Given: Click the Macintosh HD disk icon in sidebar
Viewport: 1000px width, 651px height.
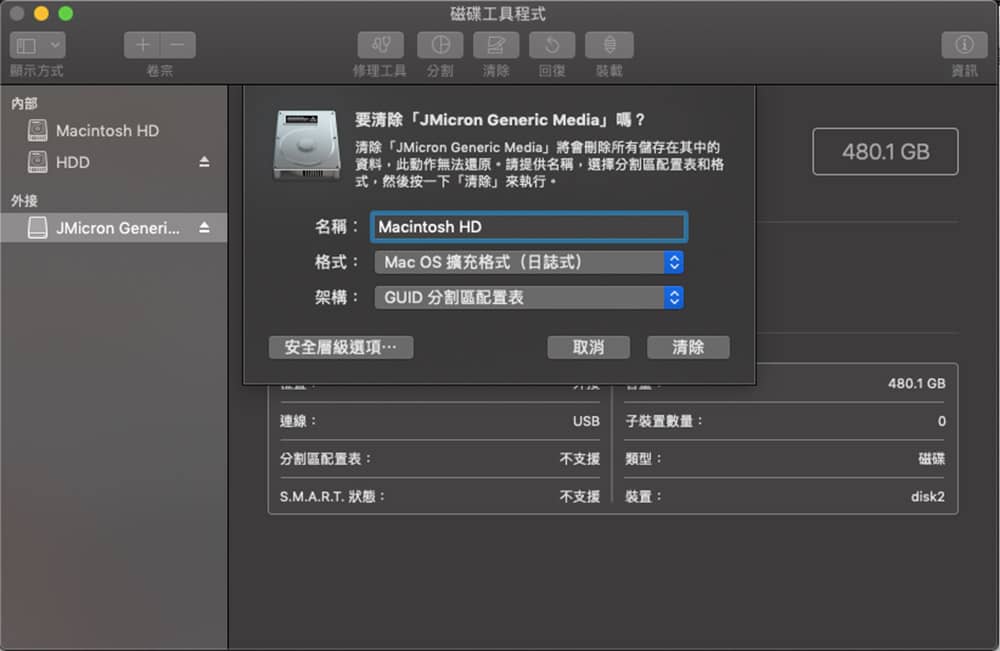Looking at the screenshot, I should (x=38, y=131).
